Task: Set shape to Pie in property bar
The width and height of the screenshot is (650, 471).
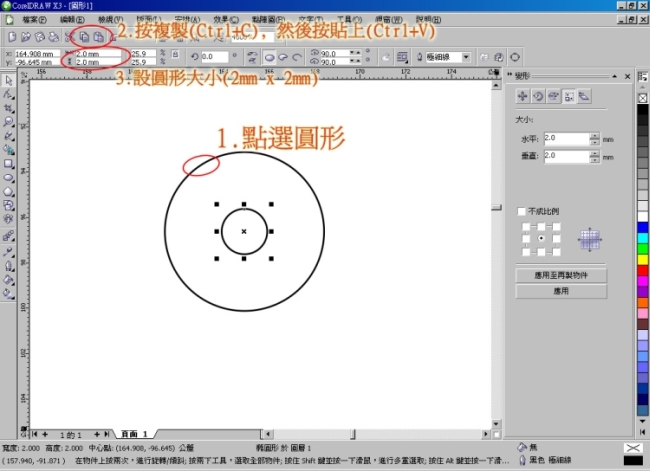Action: 283,57
